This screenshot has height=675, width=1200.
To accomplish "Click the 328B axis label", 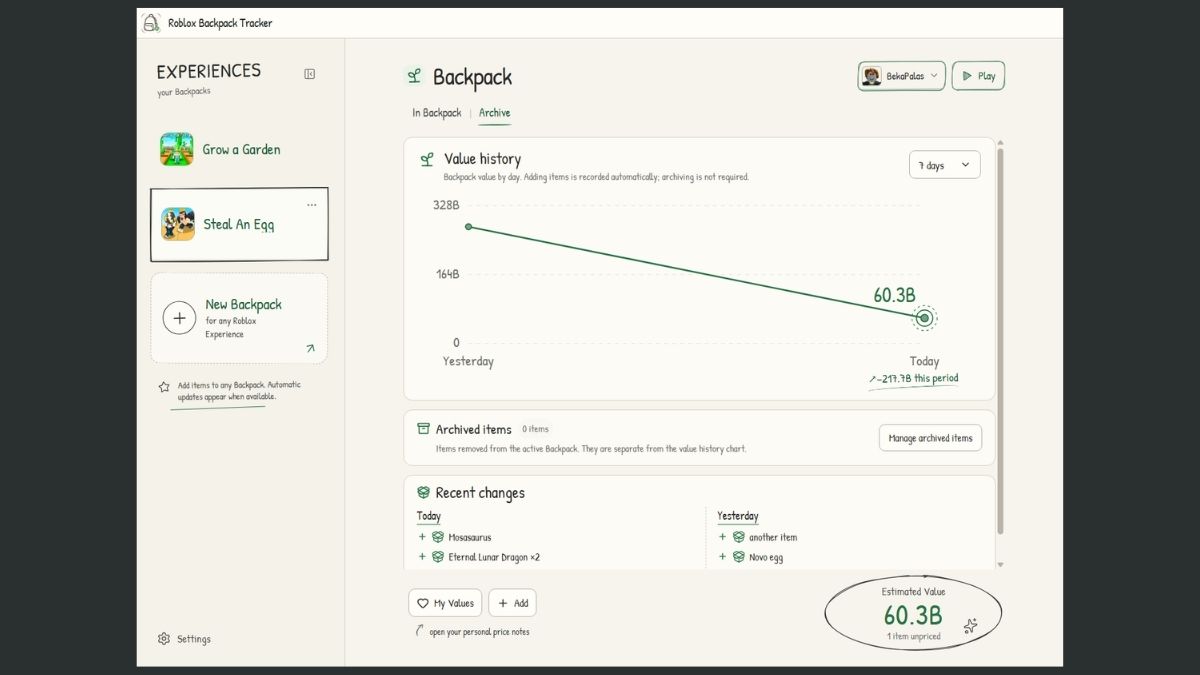I will point(446,205).
